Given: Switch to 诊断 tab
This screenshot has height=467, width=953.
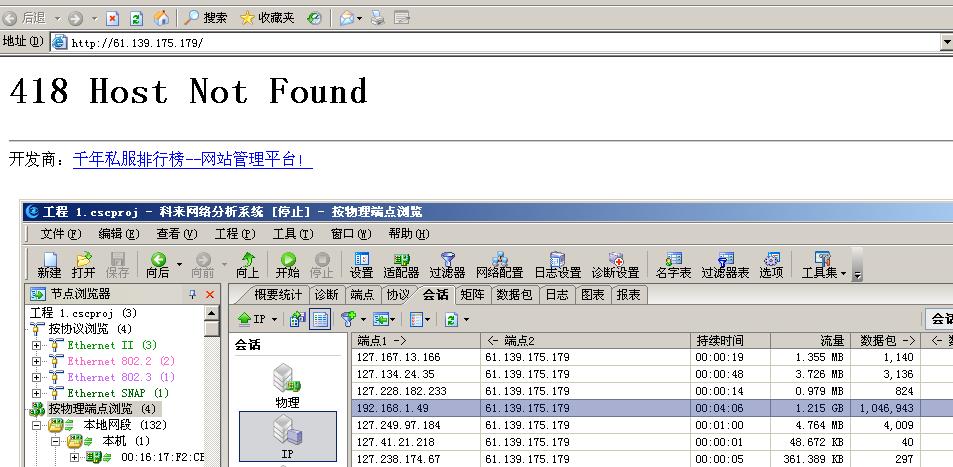Looking at the screenshot, I should [x=326, y=295].
